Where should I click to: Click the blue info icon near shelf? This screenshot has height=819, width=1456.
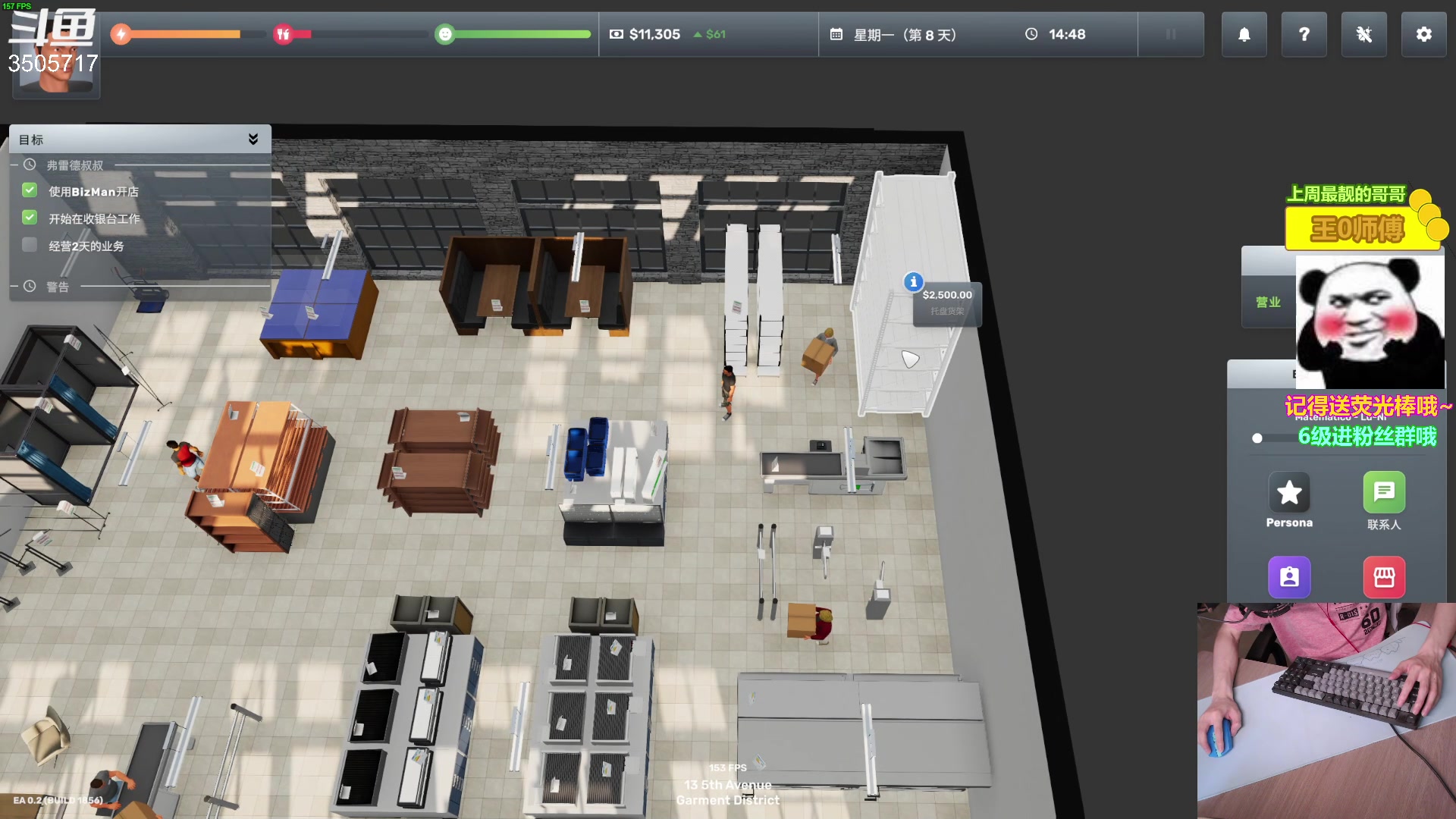pyautogui.click(x=913, y=281)
